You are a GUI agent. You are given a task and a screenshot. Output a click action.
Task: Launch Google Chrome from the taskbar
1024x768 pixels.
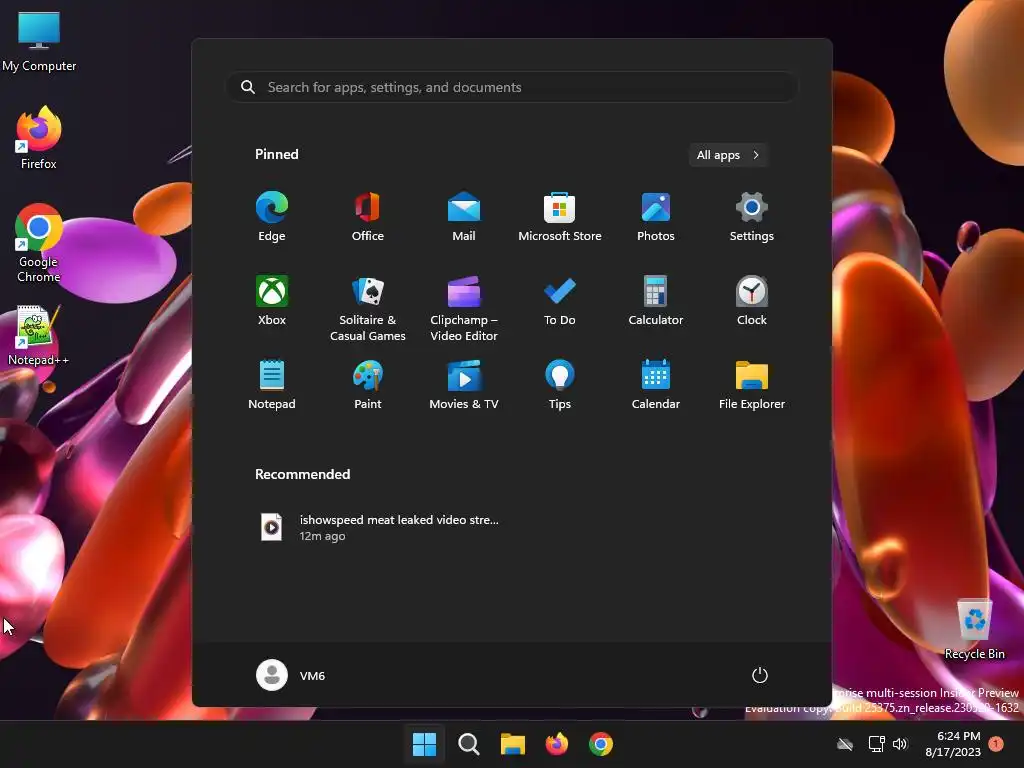[x=601, y=744]
